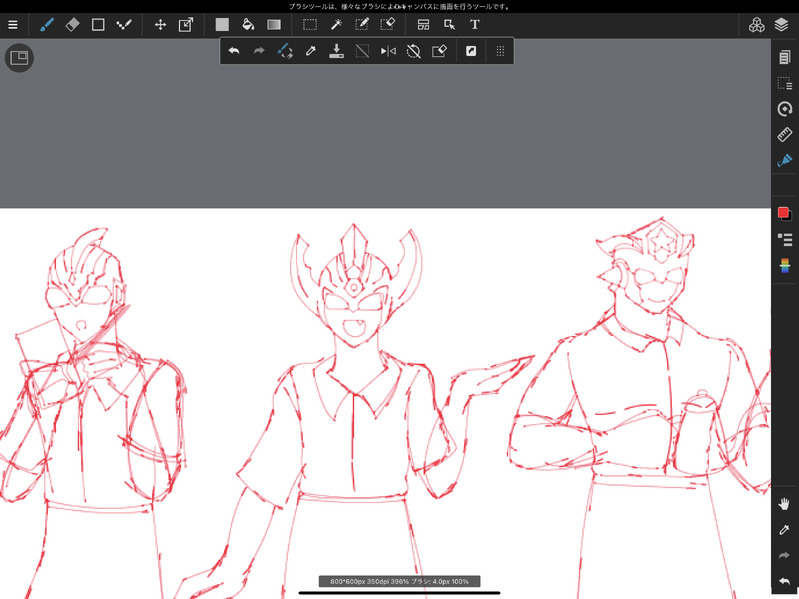799x599 pixels.
Task: Toggle full screen arrow icon
Action: pos(471,51)
